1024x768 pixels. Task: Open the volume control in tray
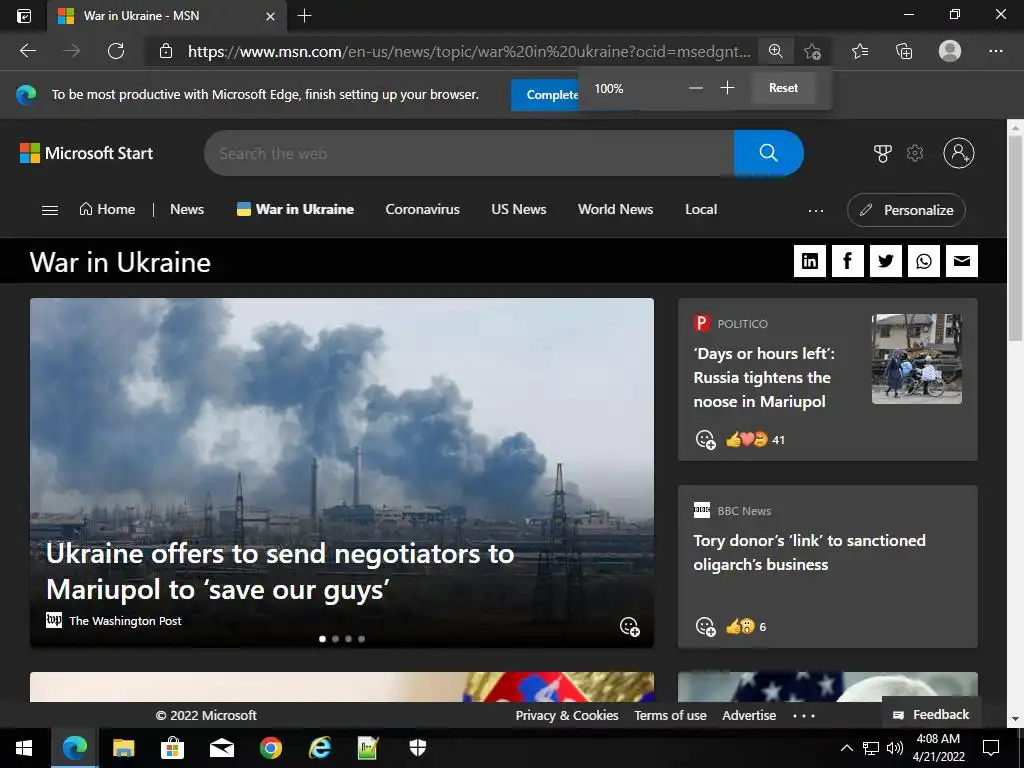point(895,748)
